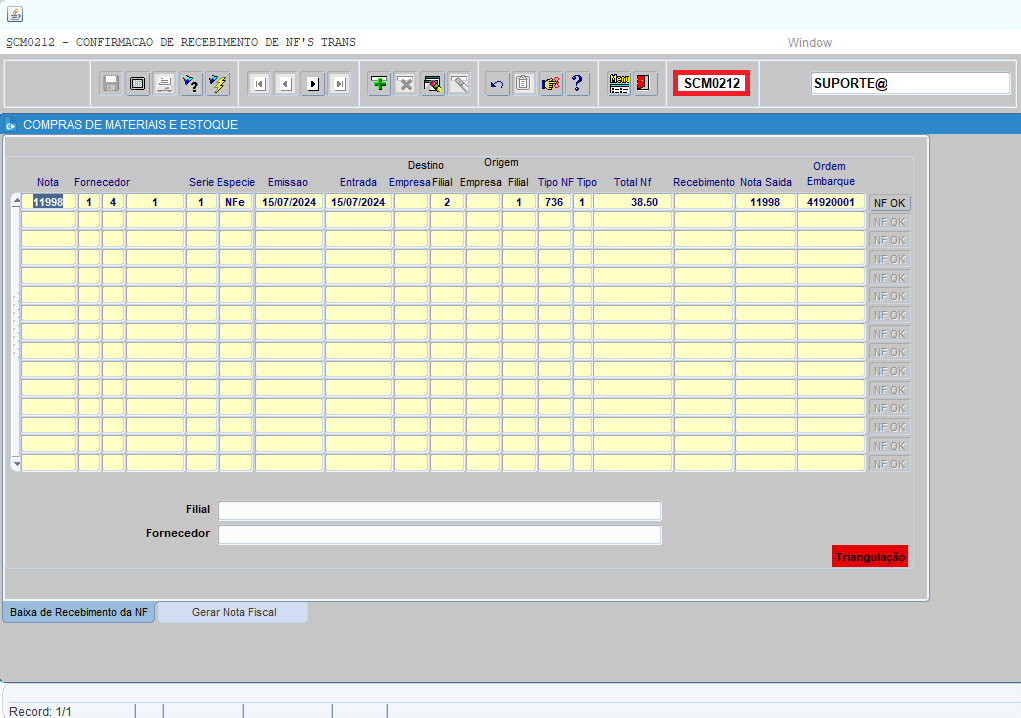Select the Fornecedor cell with value 4
The width and height of the screenshot is (1021, 718).
pyautogui.click(x=113, y=202)
